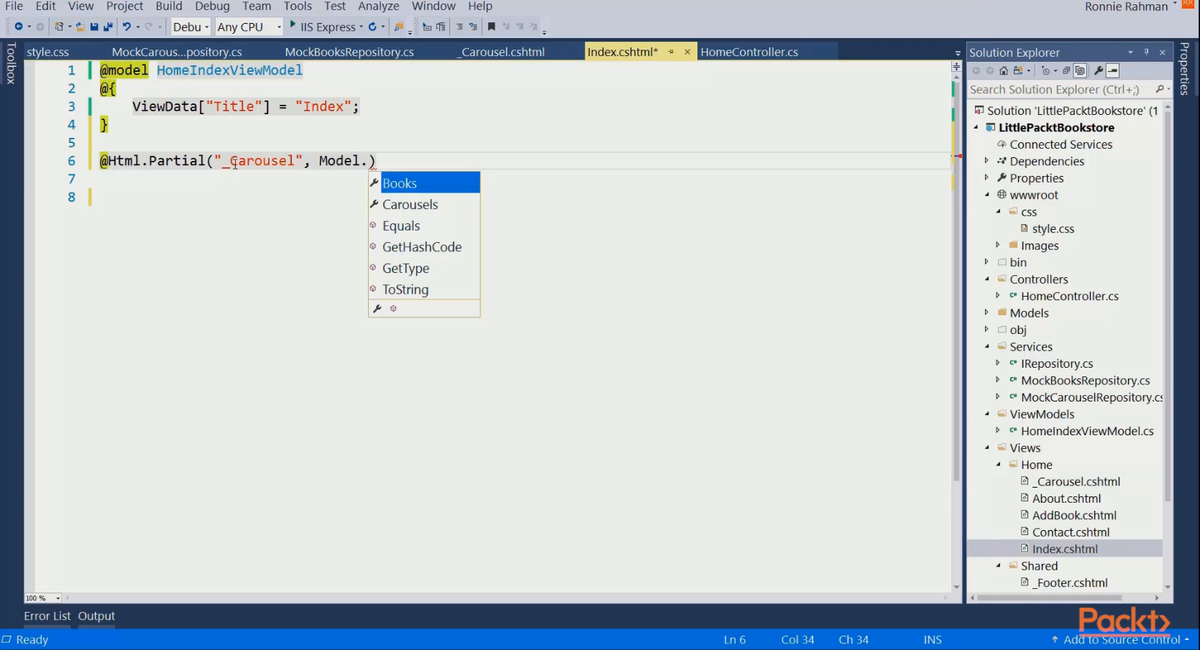Click the Ronnie Rahman account name

click(1126, 7)
